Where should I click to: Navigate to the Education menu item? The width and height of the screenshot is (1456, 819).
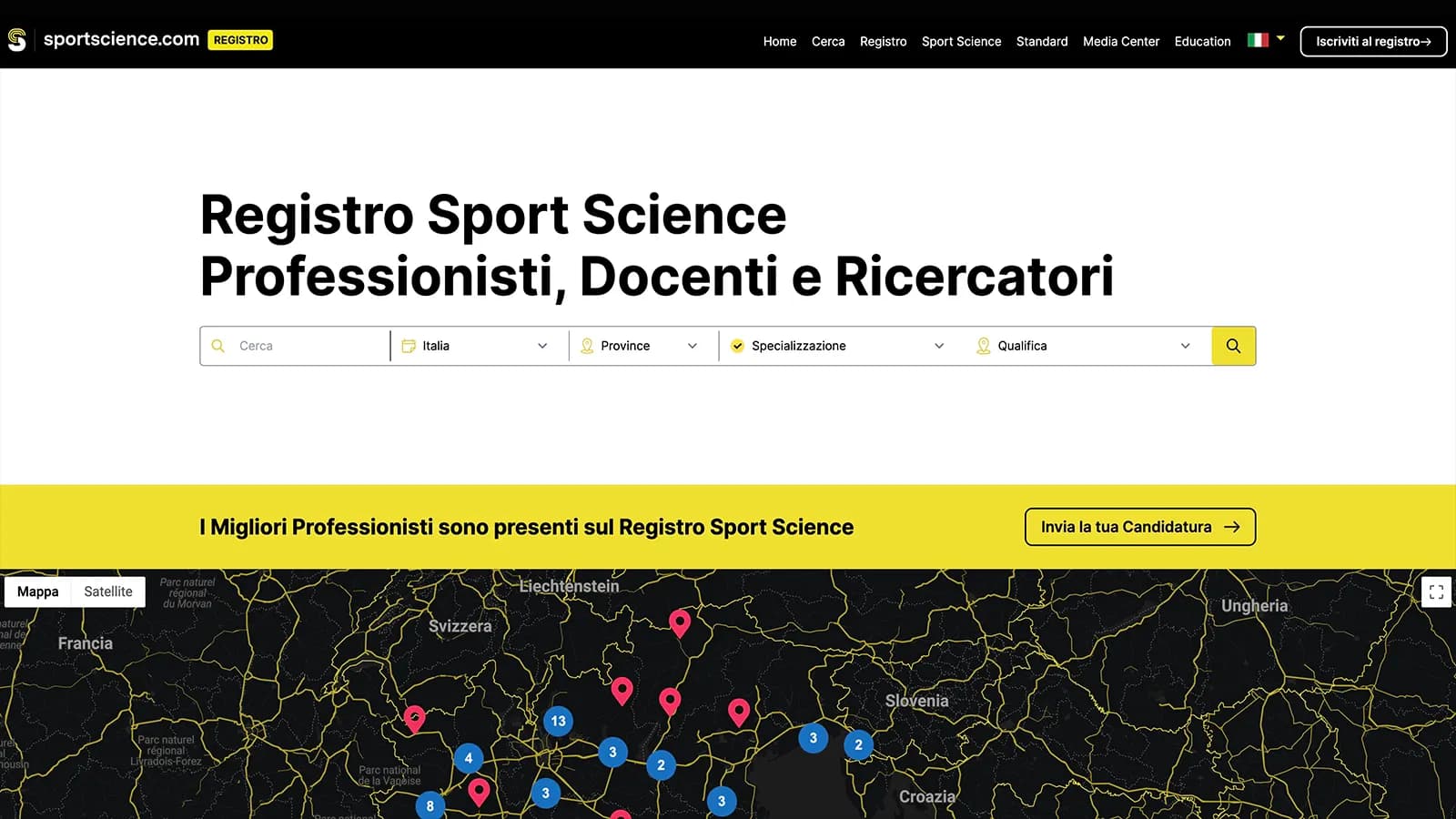1202,42
